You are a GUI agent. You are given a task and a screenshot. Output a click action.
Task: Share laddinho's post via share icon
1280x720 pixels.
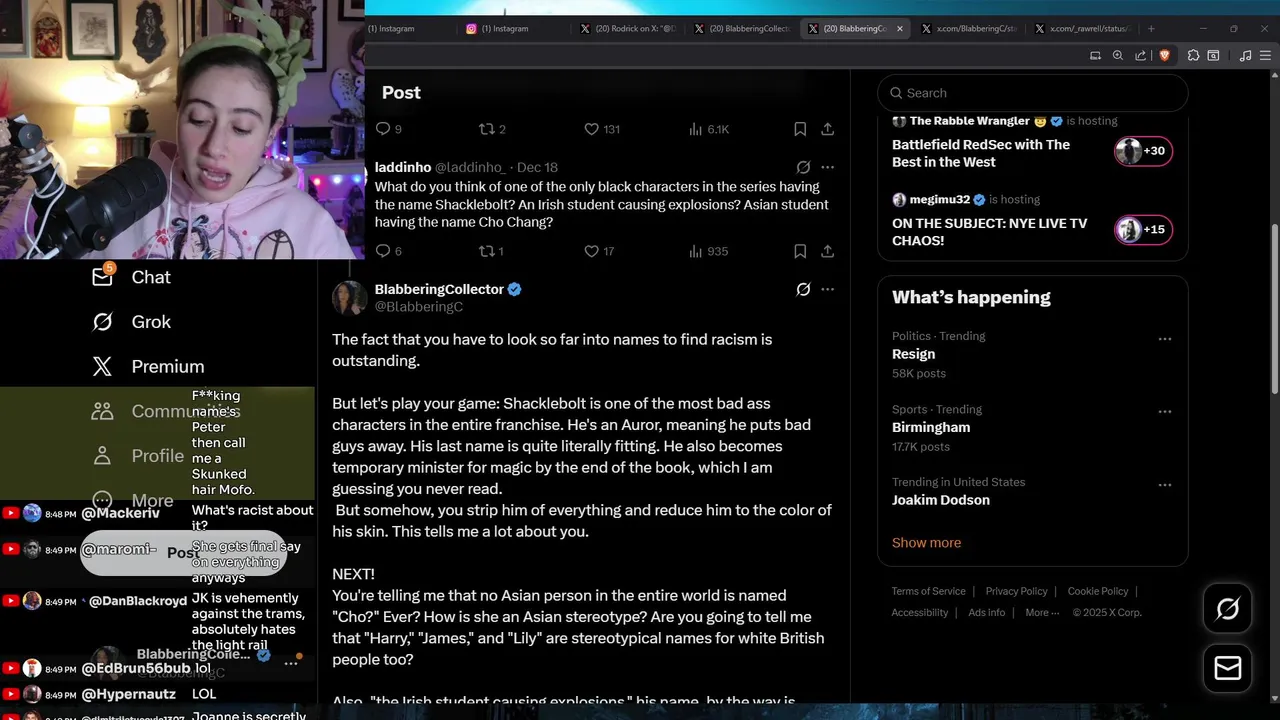[828, 251]
